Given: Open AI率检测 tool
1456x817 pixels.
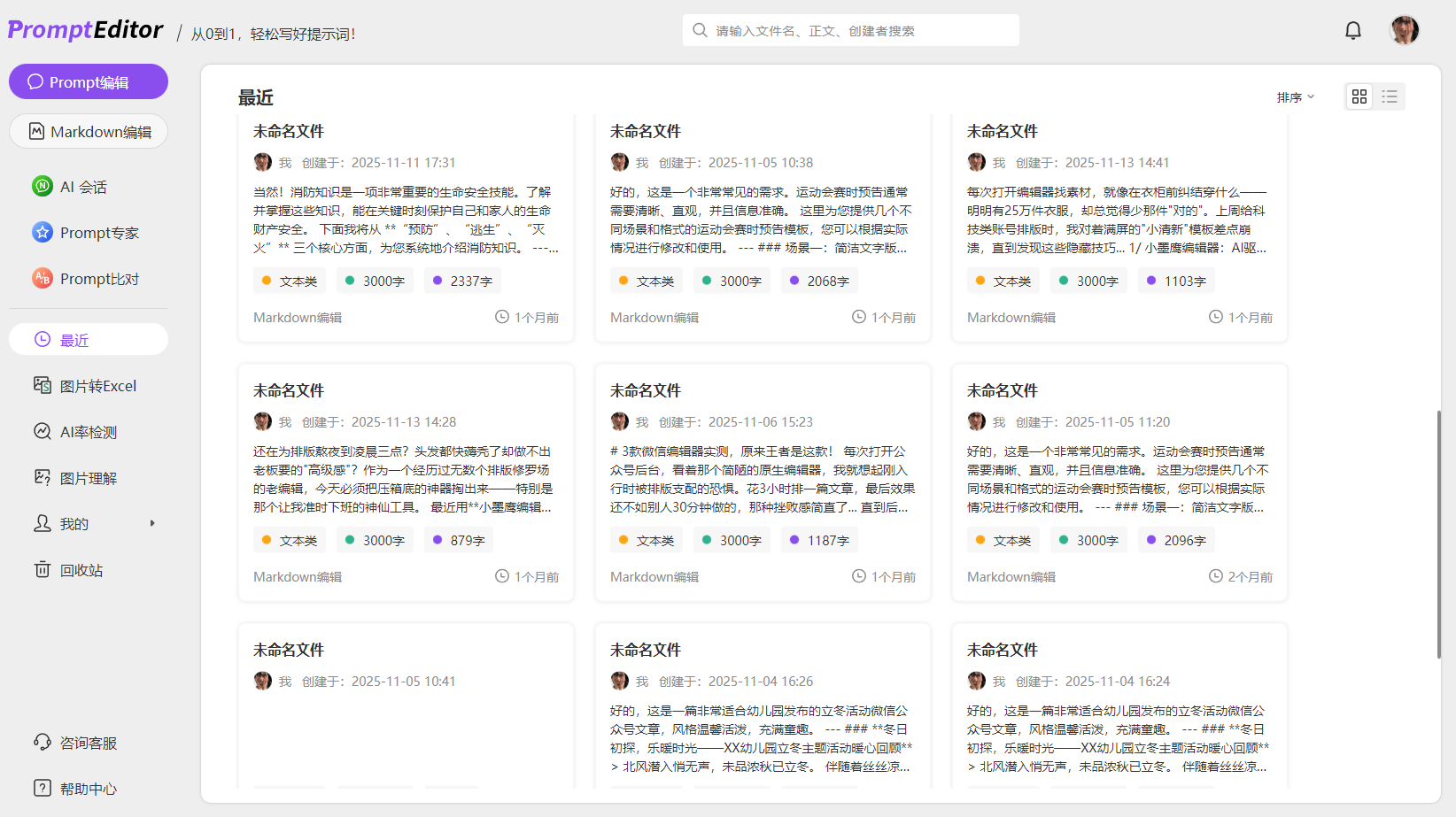Looking at the screenshot, I should 88,432.
